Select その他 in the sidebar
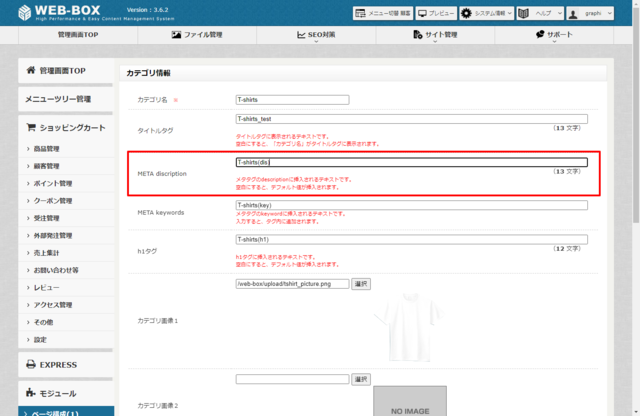Screen dimensions: 640x416 pyautogui.click(x=66, y=322)
